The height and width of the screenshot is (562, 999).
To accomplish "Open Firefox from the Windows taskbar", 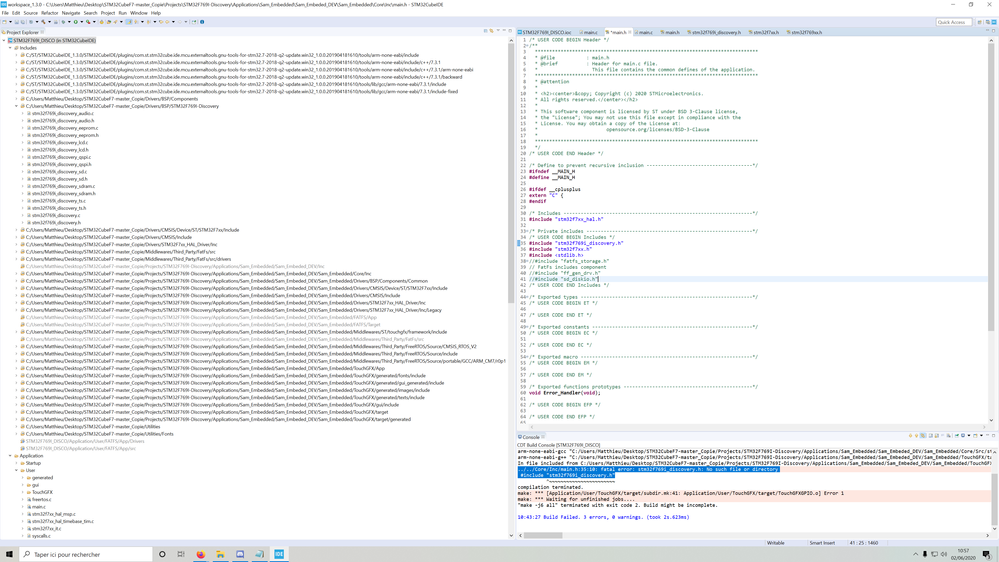I will 200,554.
